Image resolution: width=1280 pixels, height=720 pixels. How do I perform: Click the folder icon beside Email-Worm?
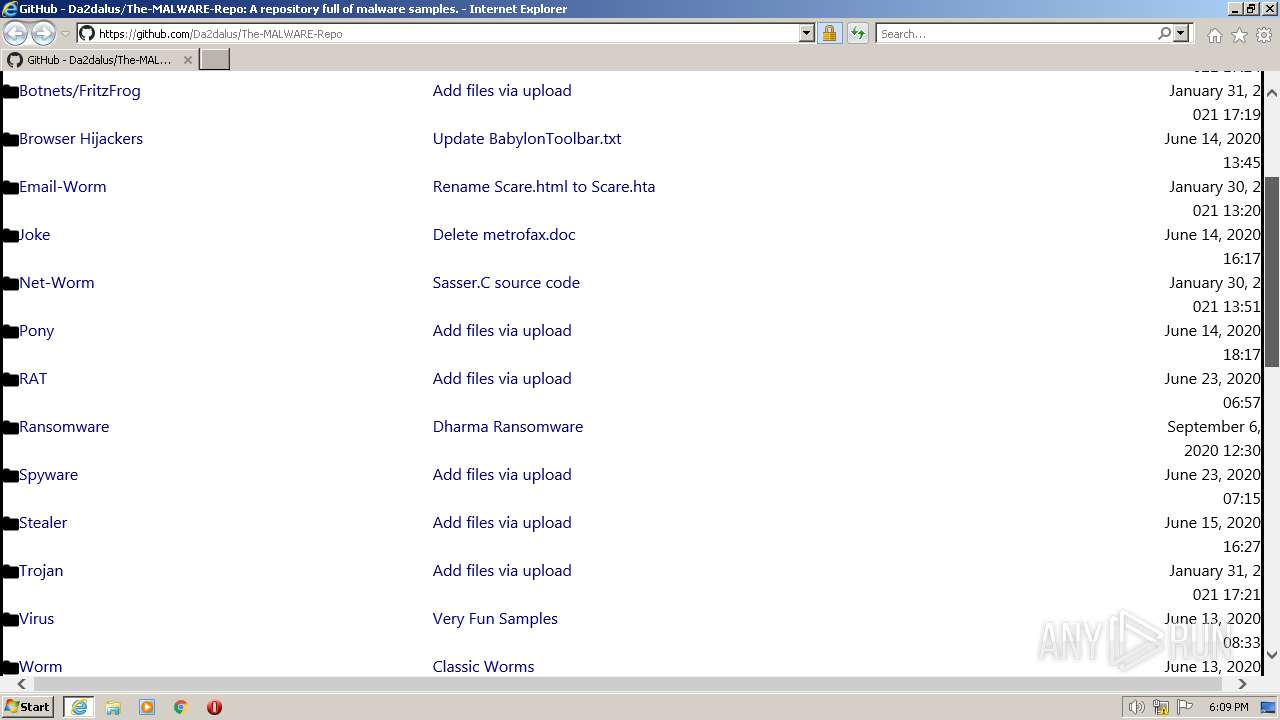coord(10,188)
